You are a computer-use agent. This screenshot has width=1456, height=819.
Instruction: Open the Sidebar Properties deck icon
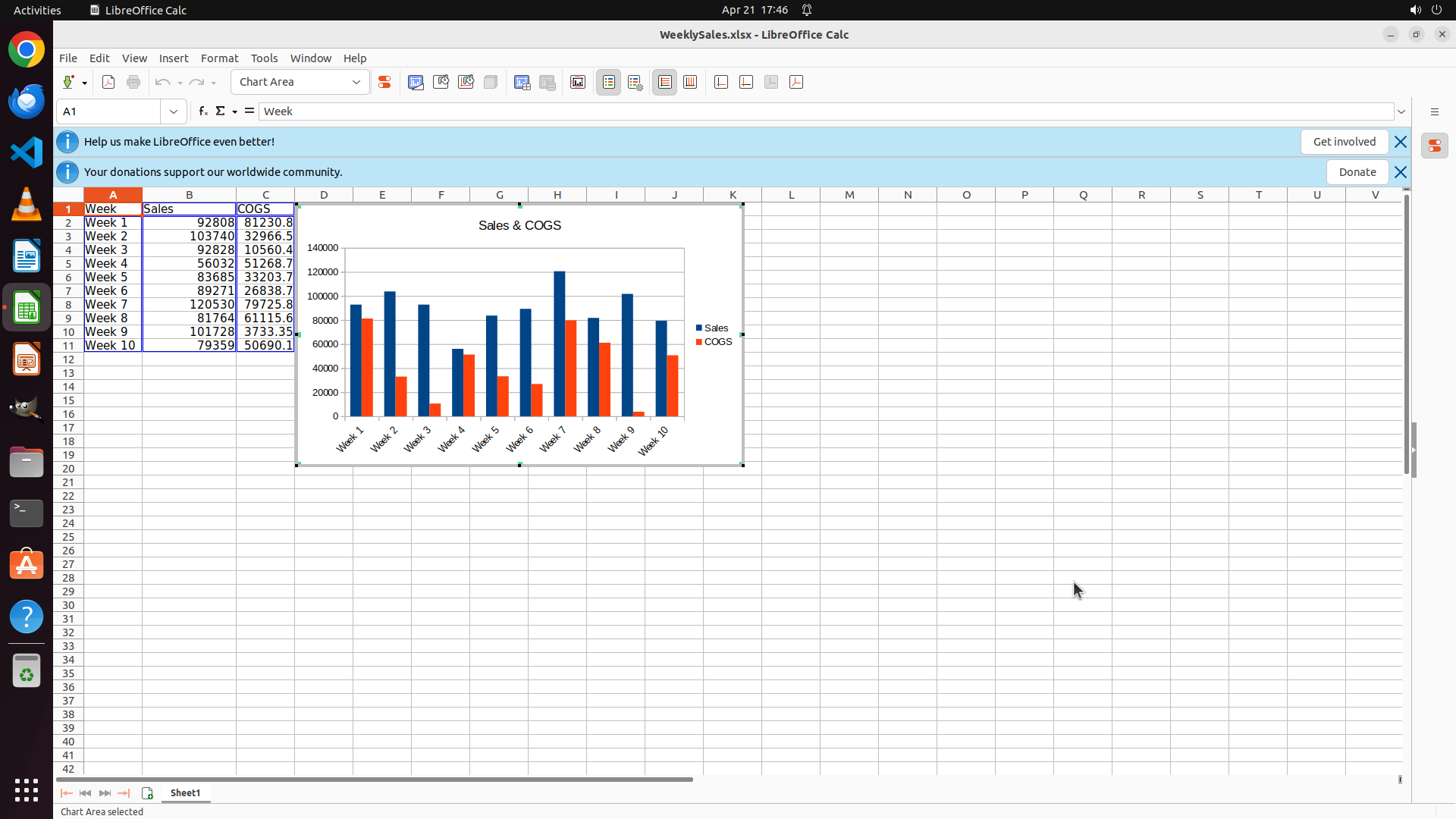[1434, 146]
